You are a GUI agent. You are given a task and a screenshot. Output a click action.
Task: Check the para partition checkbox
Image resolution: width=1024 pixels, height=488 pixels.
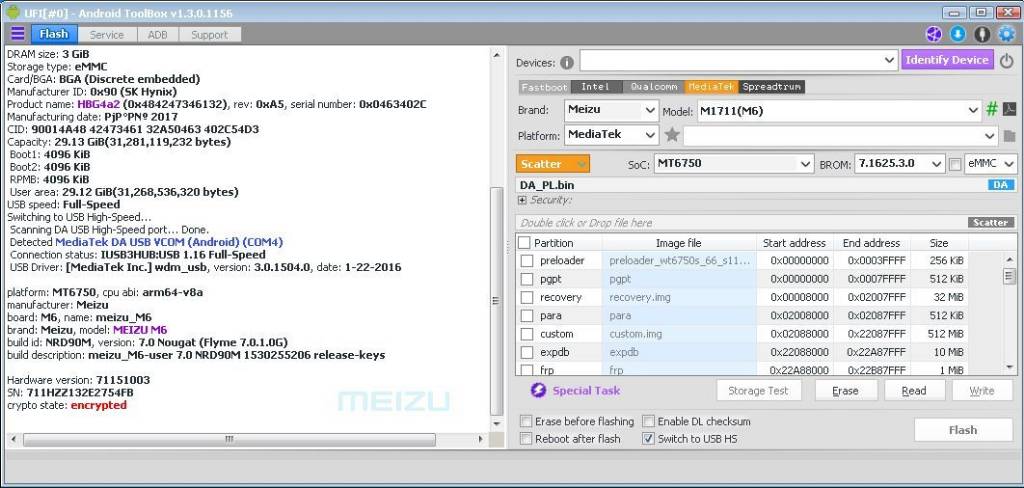click(527, 316)
